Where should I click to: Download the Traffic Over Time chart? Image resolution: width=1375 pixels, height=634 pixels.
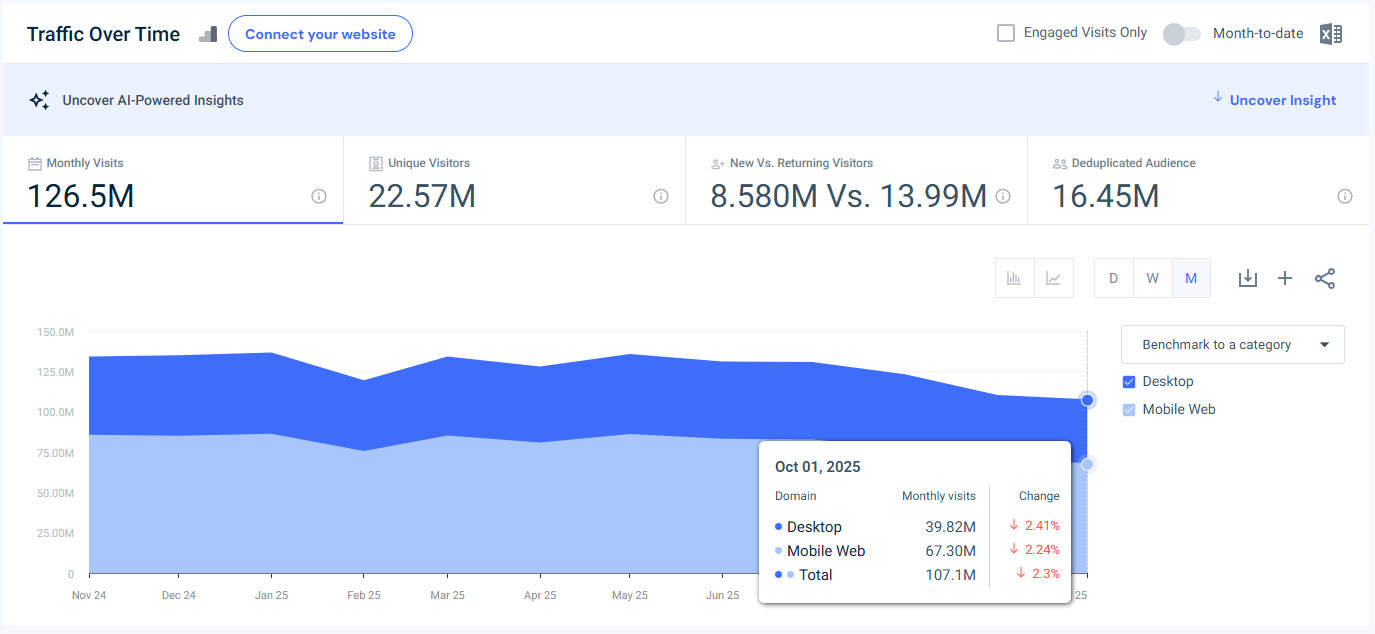point(1247,278)
